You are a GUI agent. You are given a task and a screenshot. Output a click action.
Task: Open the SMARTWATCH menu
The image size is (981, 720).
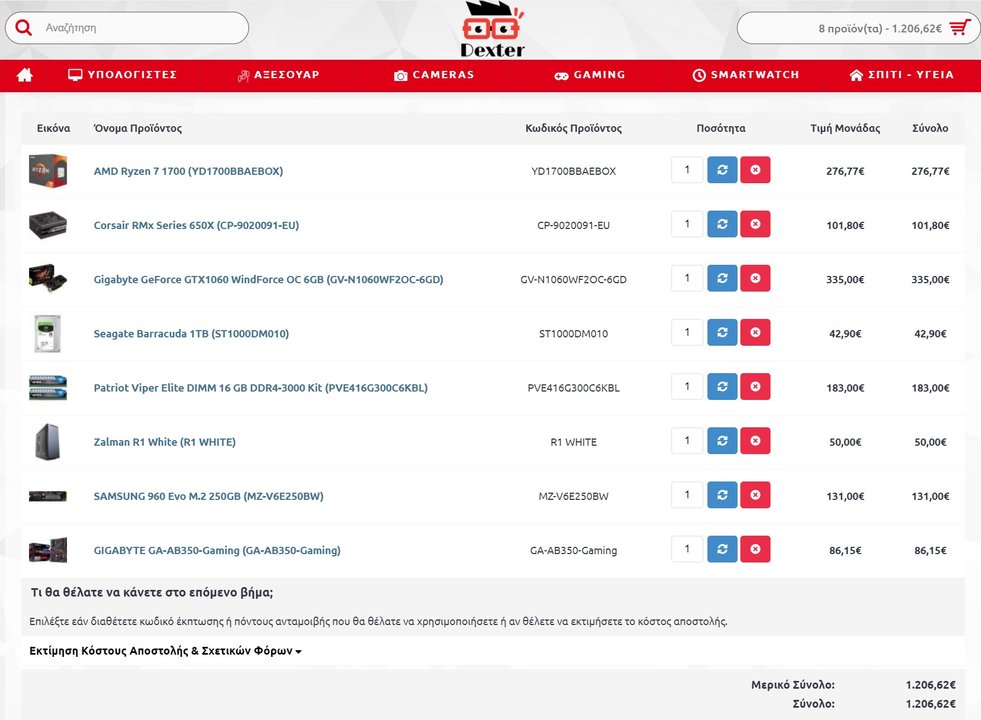746,75
